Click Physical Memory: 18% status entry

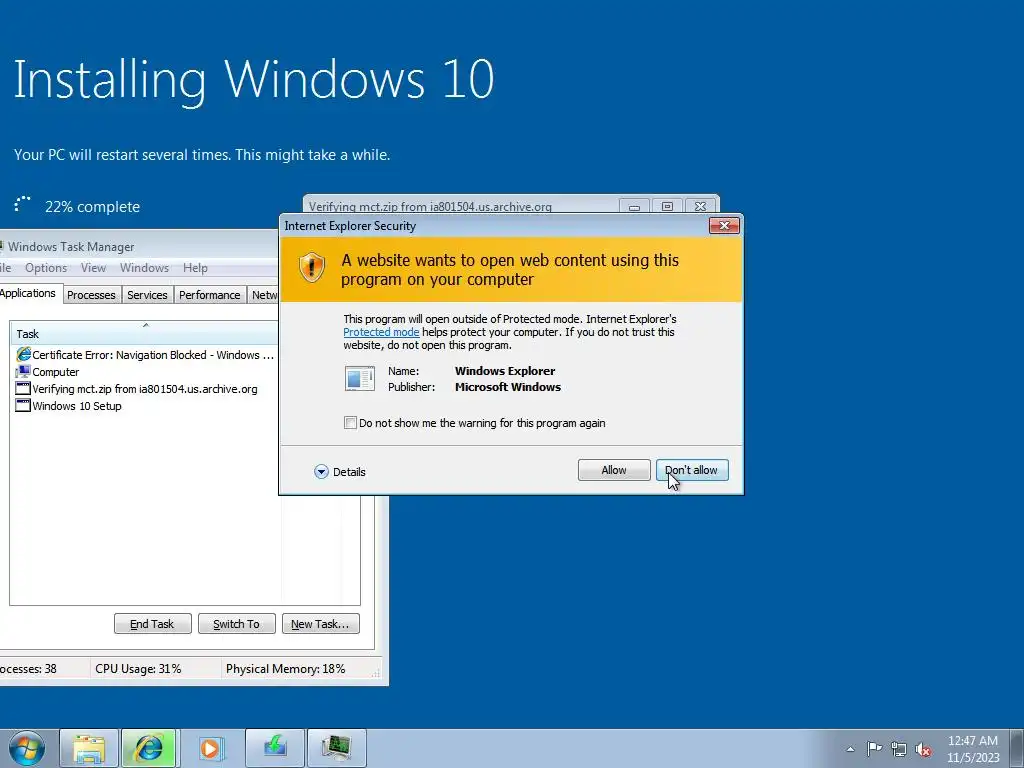[x=285, y=669]
